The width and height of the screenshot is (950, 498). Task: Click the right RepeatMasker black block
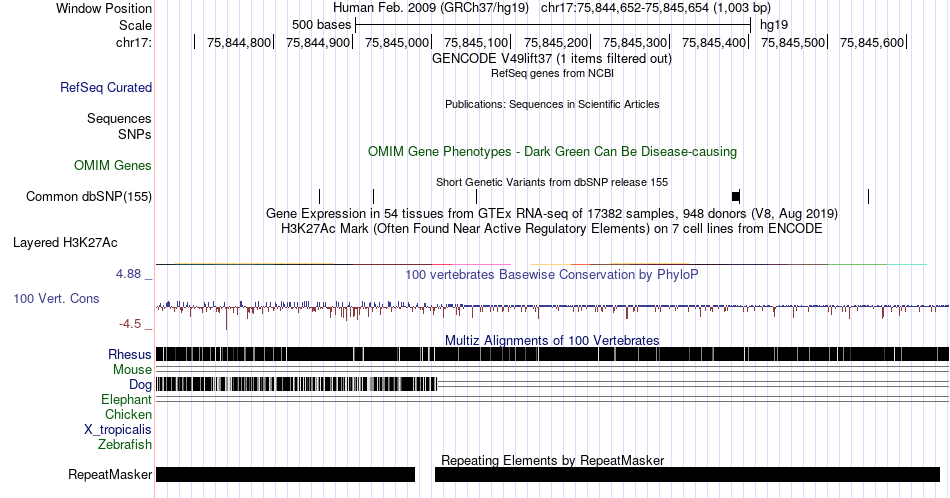pyautogui.click(x=687, y=474)
